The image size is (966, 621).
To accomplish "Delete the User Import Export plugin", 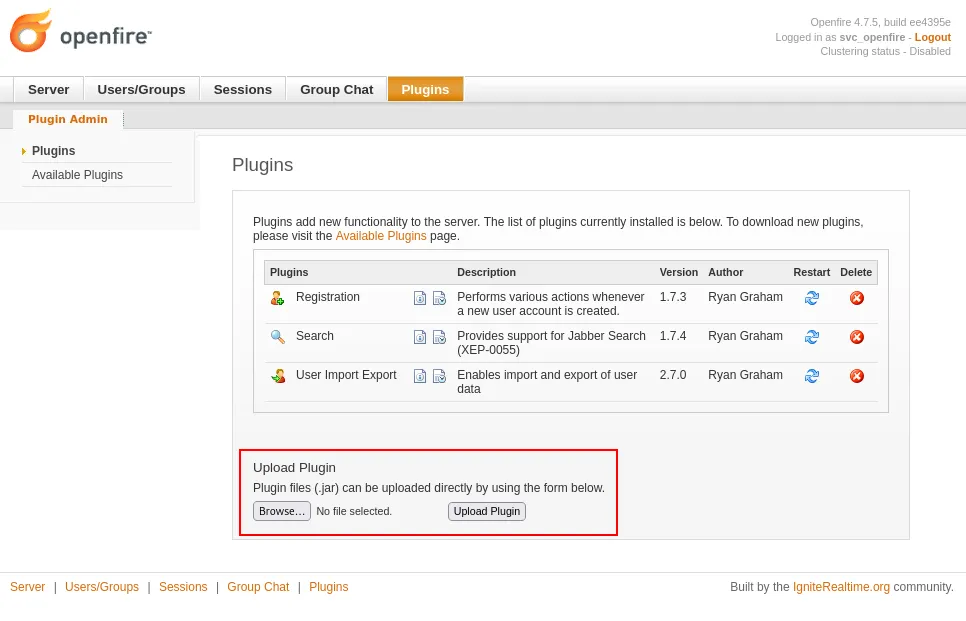I will (856, 376).
